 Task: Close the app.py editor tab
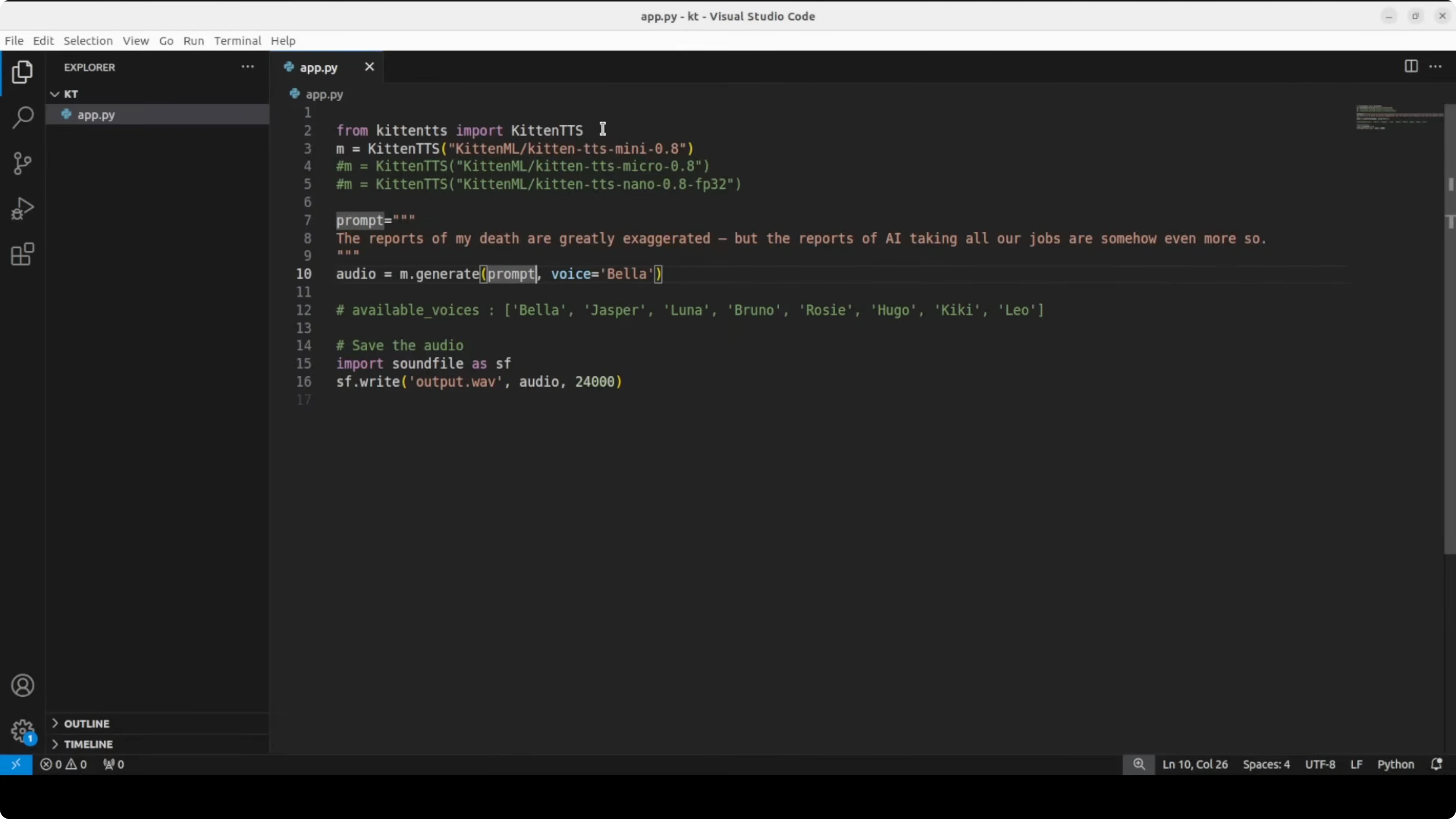coord(369,67)
